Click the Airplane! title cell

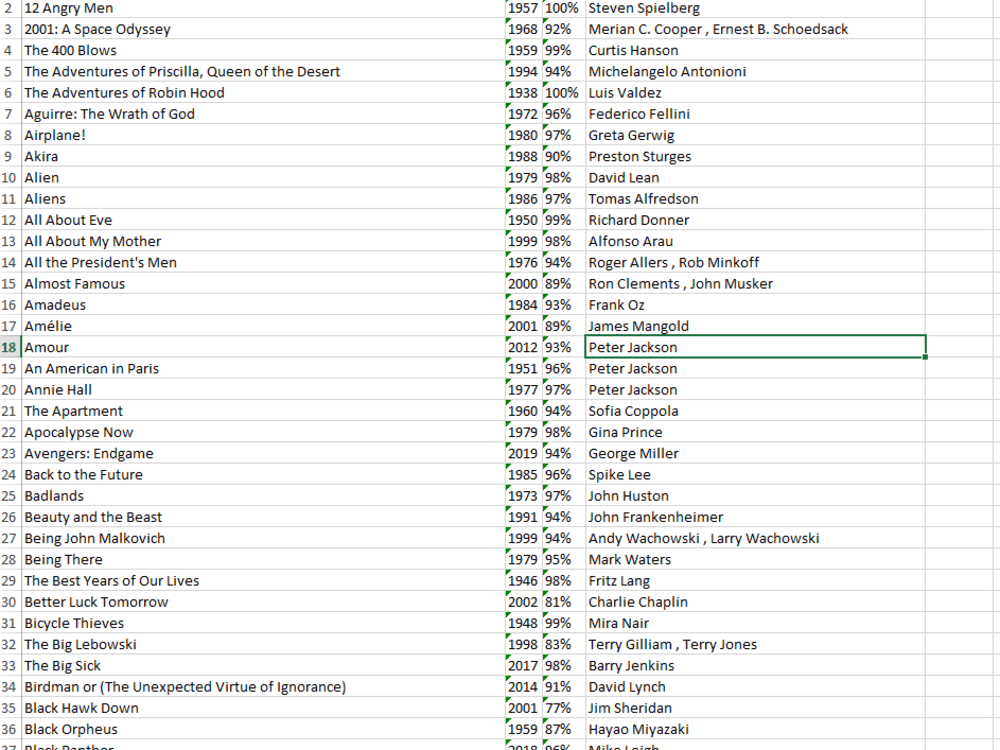tap(263, 135)
